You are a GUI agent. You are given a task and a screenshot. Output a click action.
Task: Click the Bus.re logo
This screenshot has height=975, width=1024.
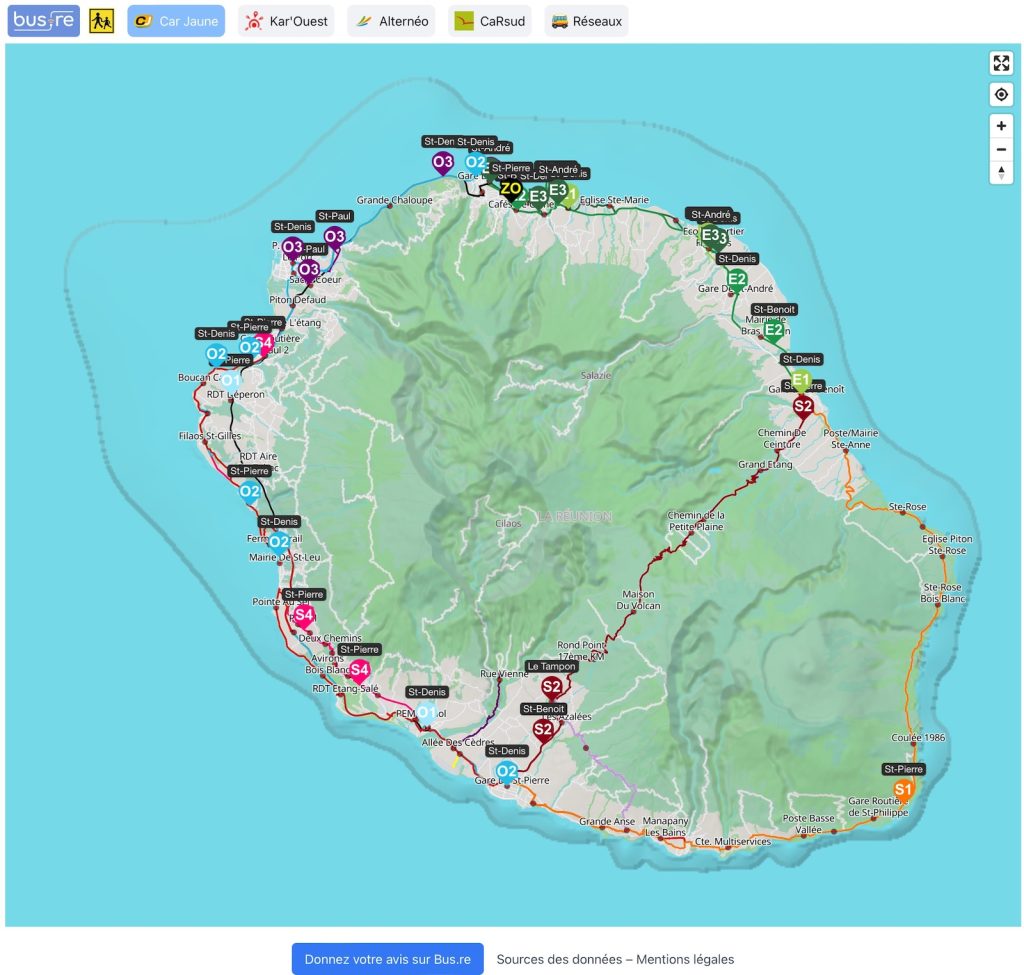[43, 21]
